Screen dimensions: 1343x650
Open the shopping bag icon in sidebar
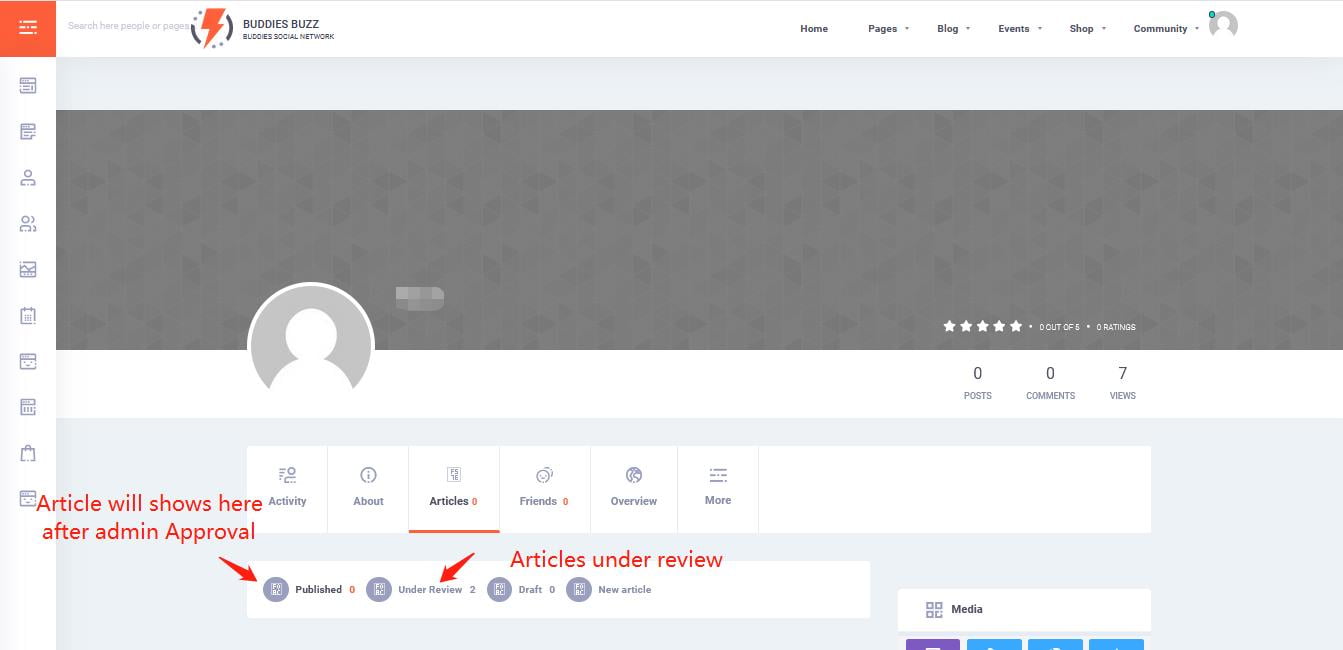click(28, 453)
